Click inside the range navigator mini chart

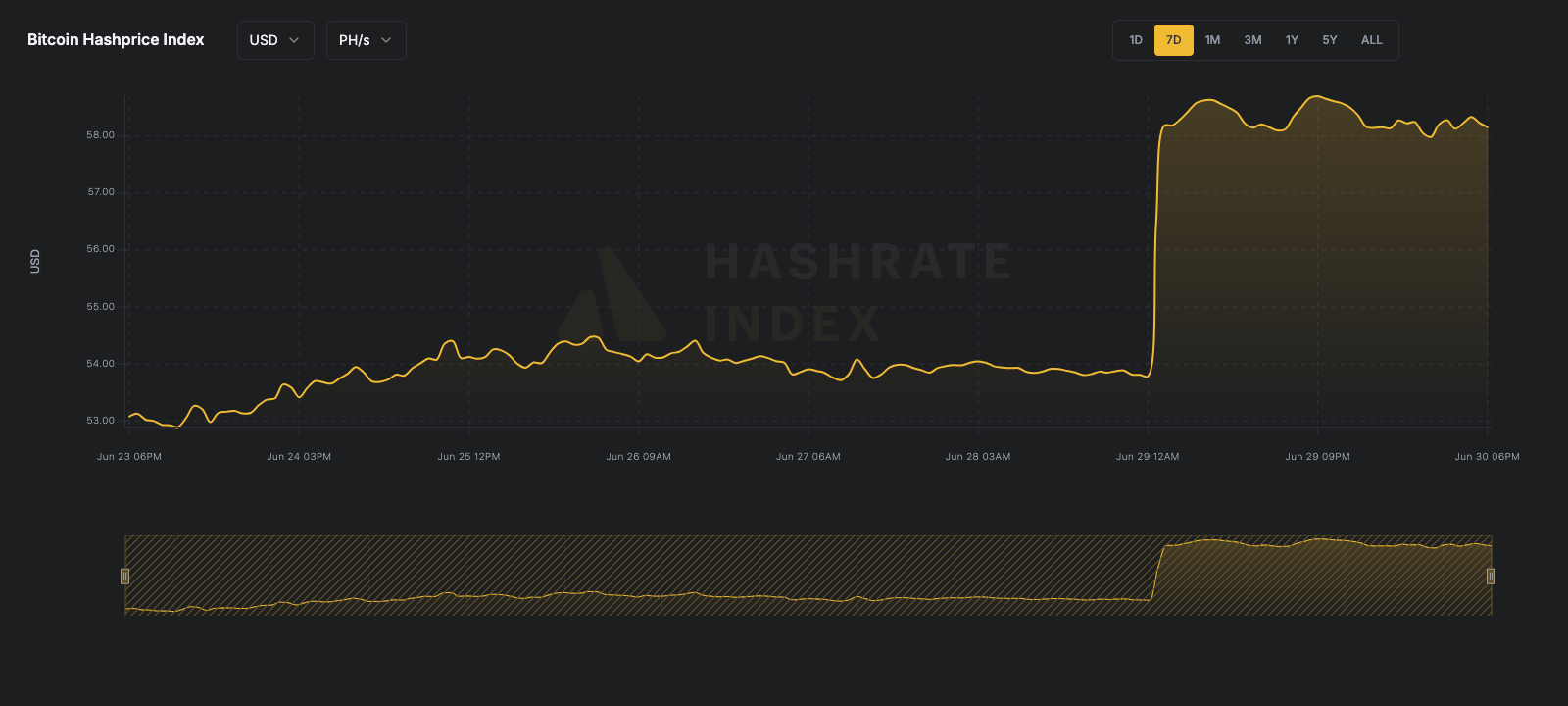[808, 576]
